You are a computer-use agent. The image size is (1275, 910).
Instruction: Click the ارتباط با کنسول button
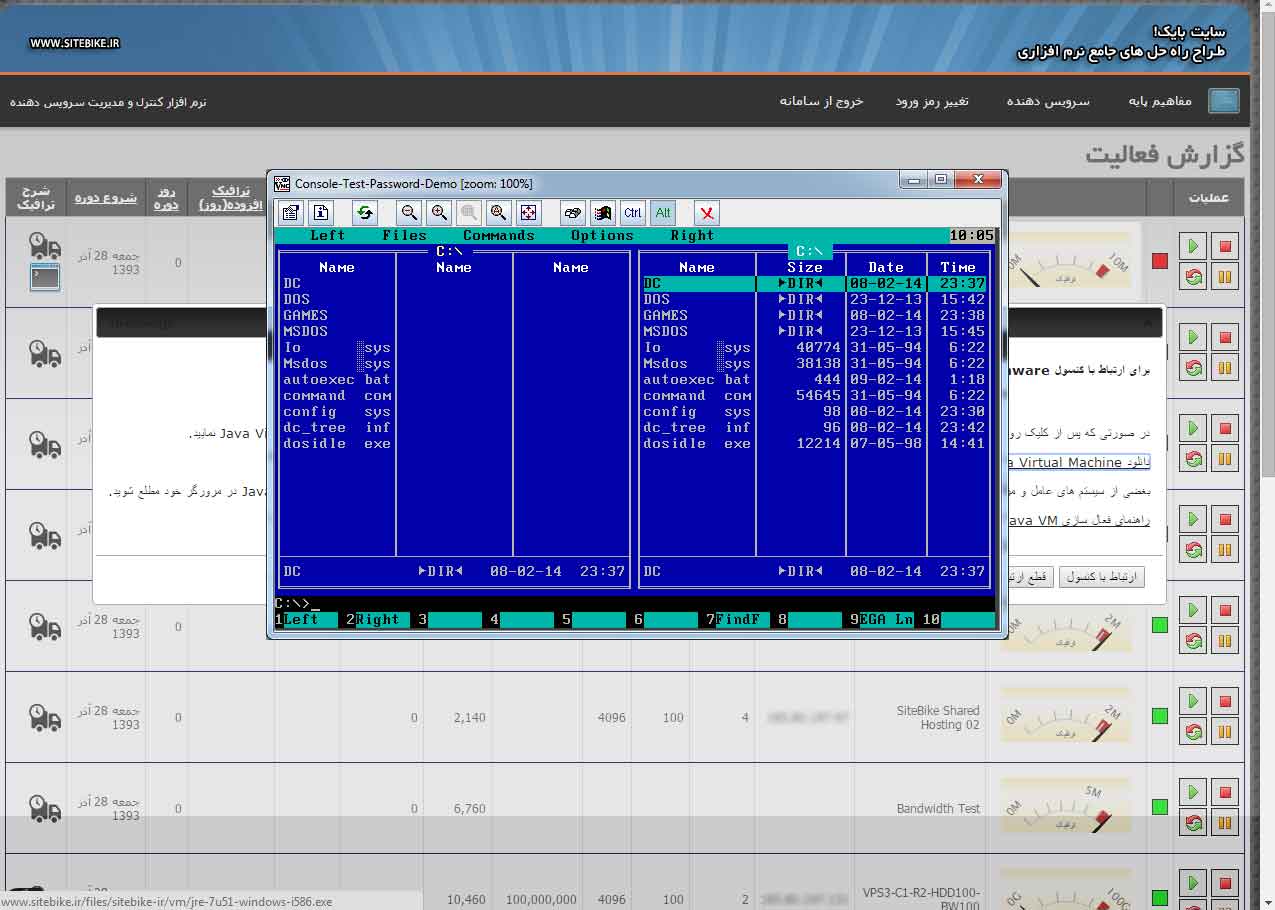(1102, 577)
